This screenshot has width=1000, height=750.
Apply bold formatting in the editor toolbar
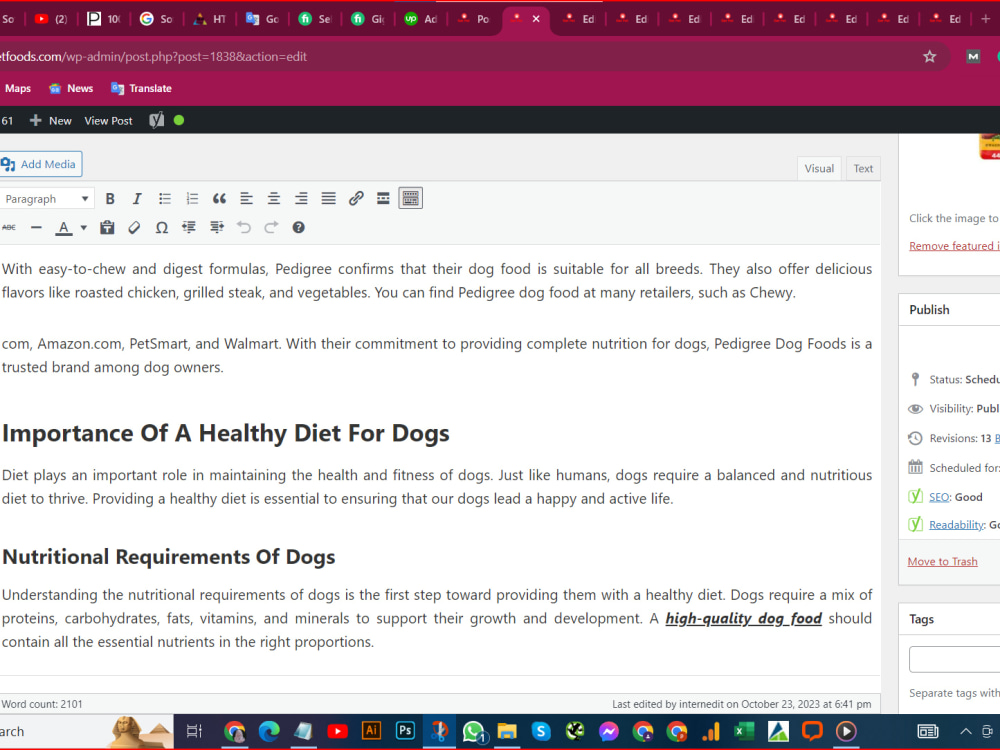110,199
